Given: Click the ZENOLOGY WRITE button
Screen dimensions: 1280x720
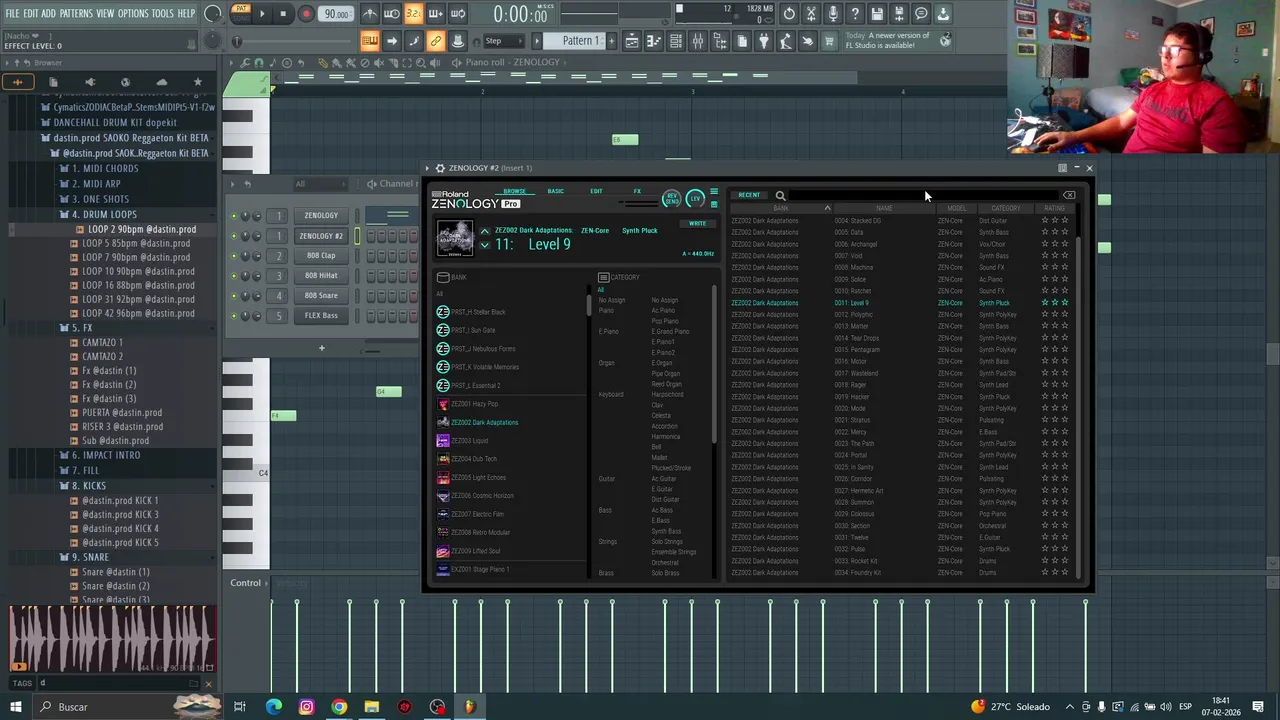Looking at the screenshot, I should click(x=697, y=223).
